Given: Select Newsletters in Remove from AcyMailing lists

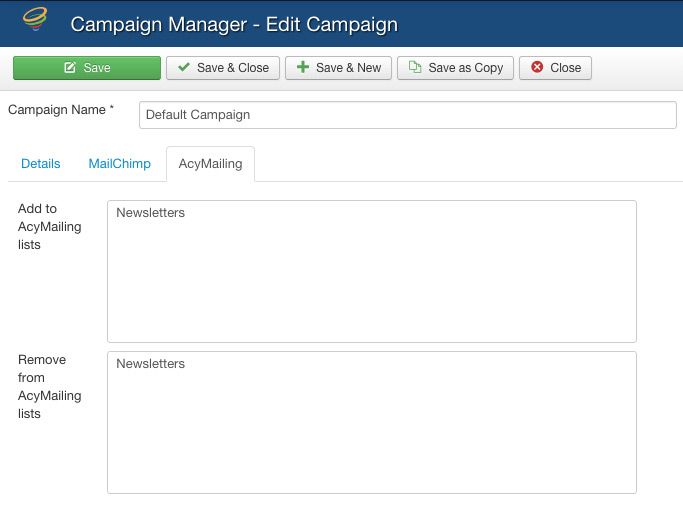Looking at the screenshot, I should click(x=150, y=363).
